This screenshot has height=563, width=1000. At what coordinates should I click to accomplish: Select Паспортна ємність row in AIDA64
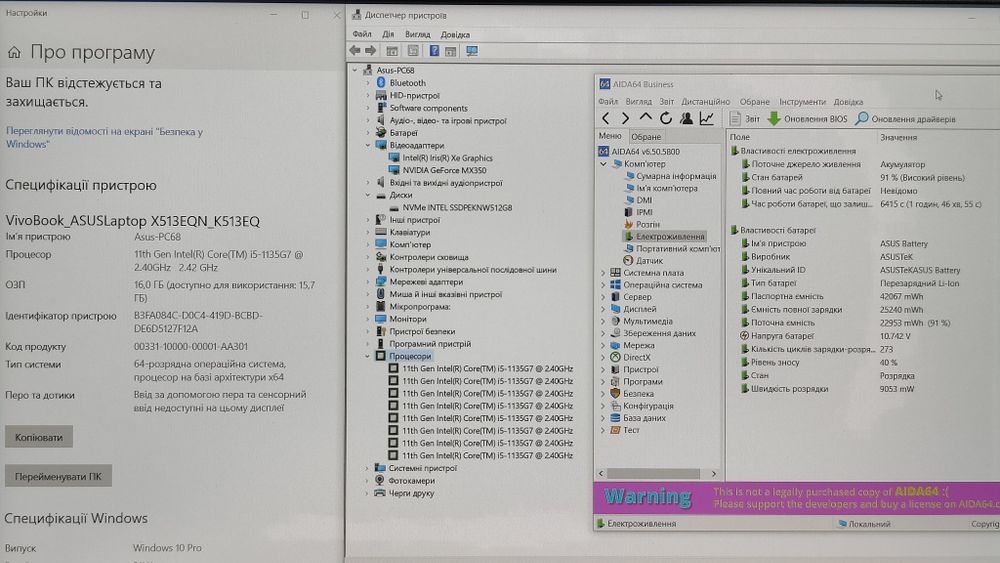click(861, 296)
